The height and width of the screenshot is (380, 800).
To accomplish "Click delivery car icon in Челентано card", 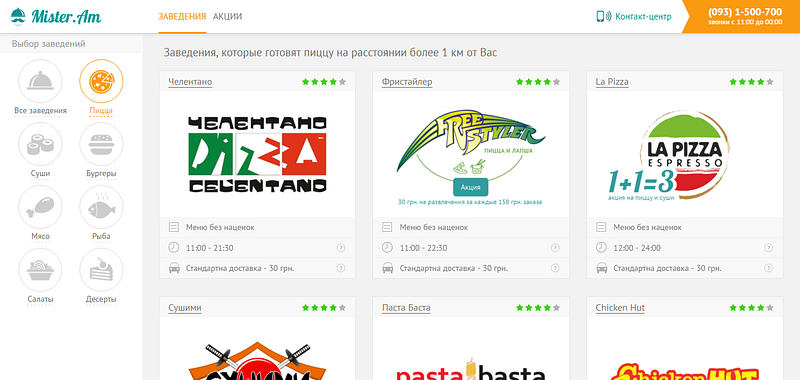I will (x=173, y=268).
